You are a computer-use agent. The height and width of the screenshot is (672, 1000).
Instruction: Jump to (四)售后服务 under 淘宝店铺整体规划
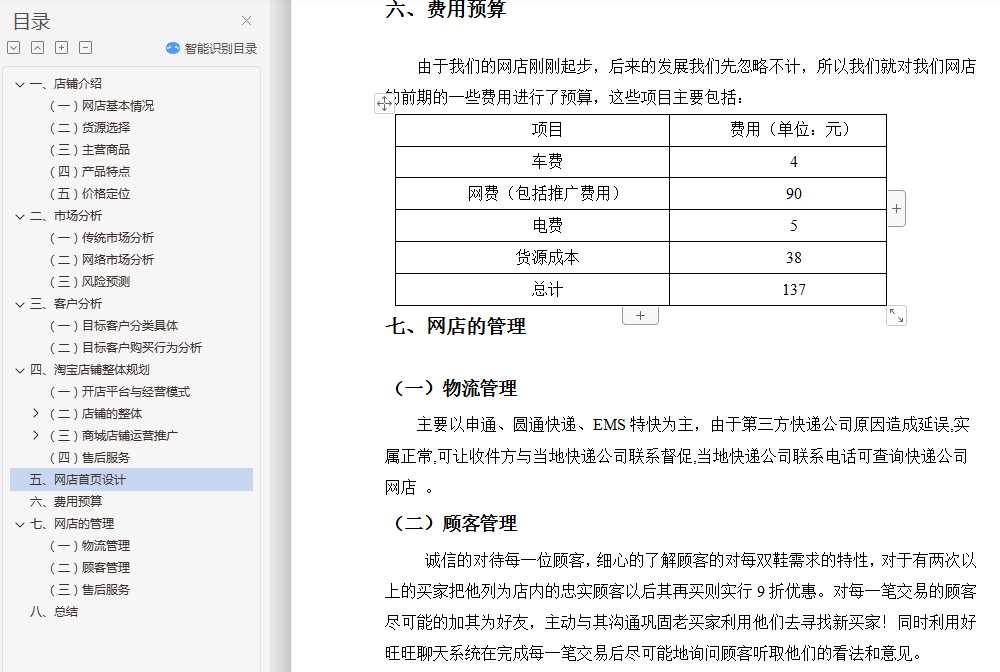(90, 458)
